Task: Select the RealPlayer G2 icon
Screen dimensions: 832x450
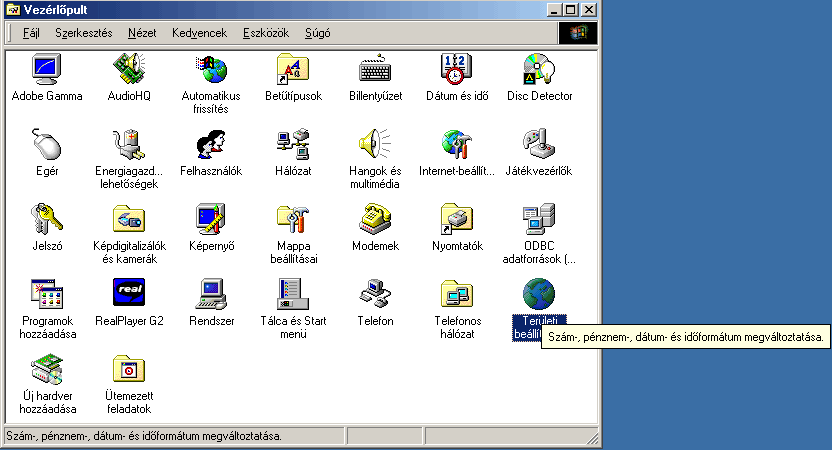Action: pos(129,295)
